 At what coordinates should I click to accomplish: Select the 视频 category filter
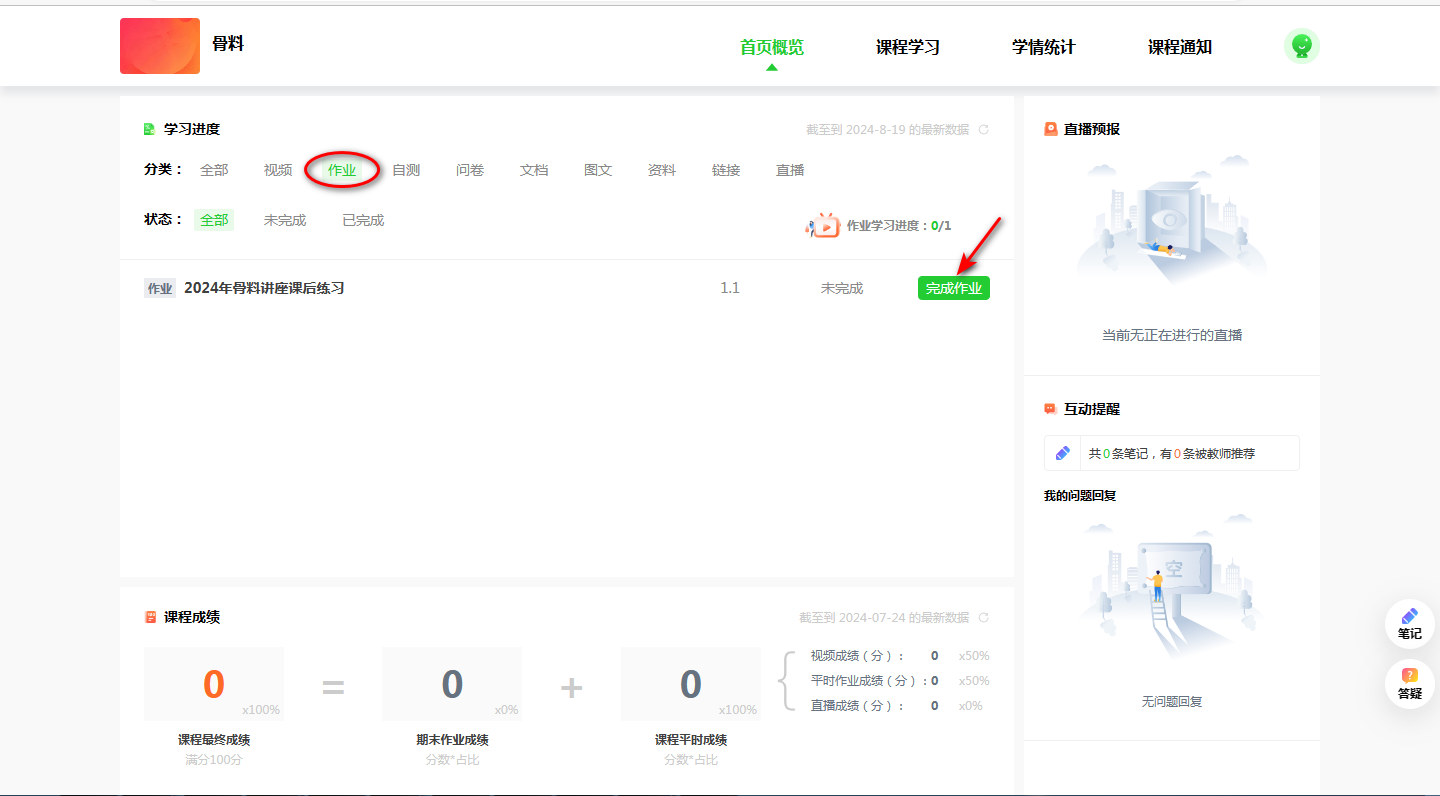pos(278,170)
